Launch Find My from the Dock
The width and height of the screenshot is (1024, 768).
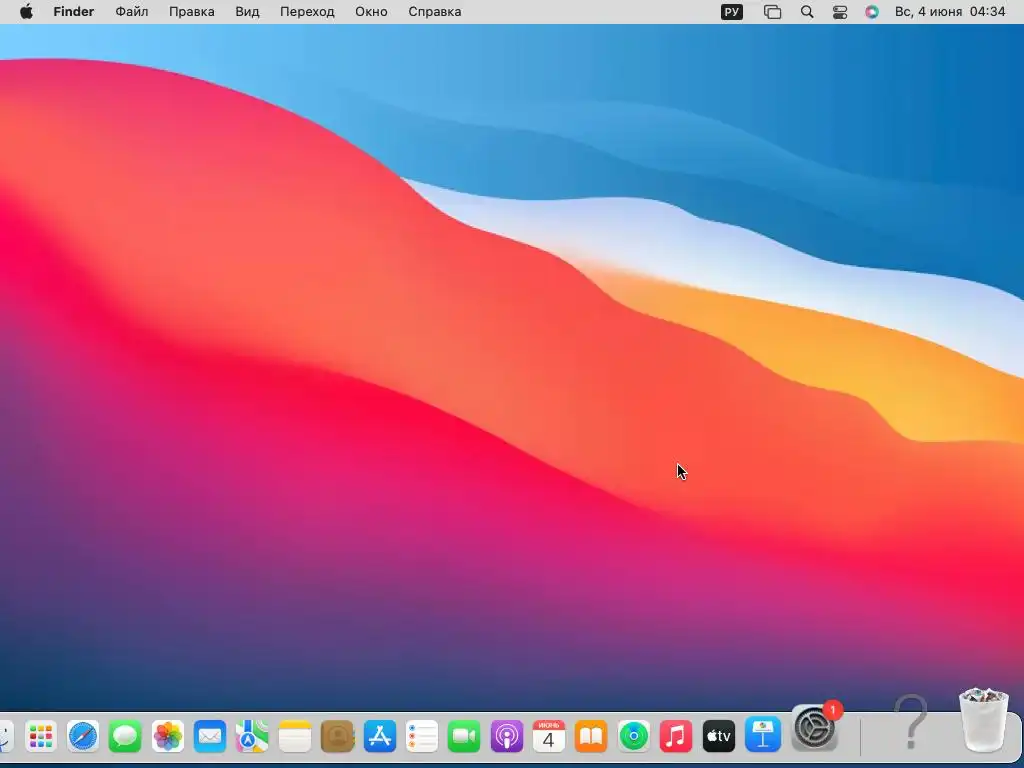633,737
